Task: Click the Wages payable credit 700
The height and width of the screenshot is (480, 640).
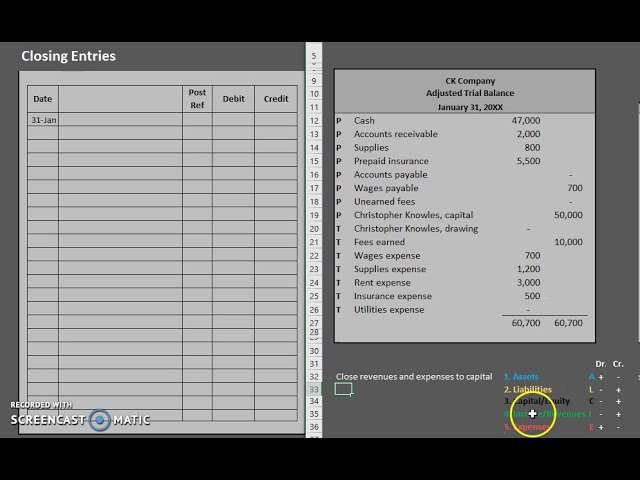Action: [x=575, y=188]
